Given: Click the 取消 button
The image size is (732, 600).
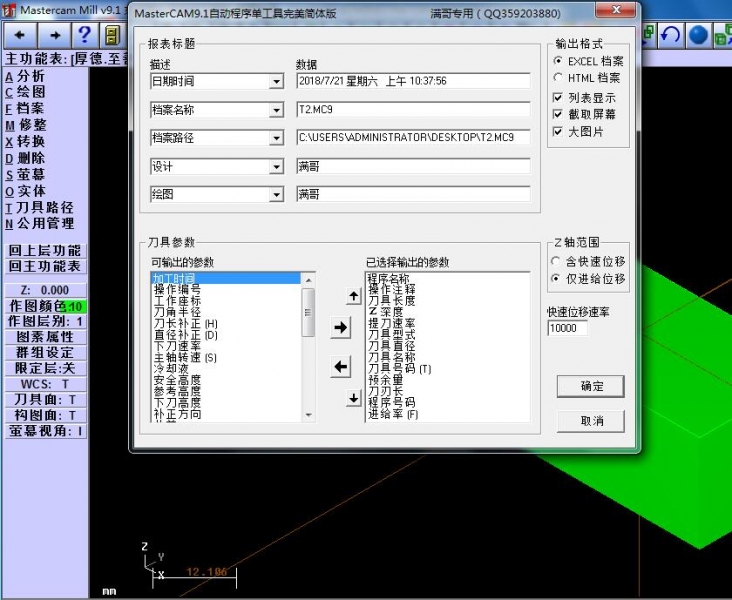Looking at the screenshot, I should 591,421.
